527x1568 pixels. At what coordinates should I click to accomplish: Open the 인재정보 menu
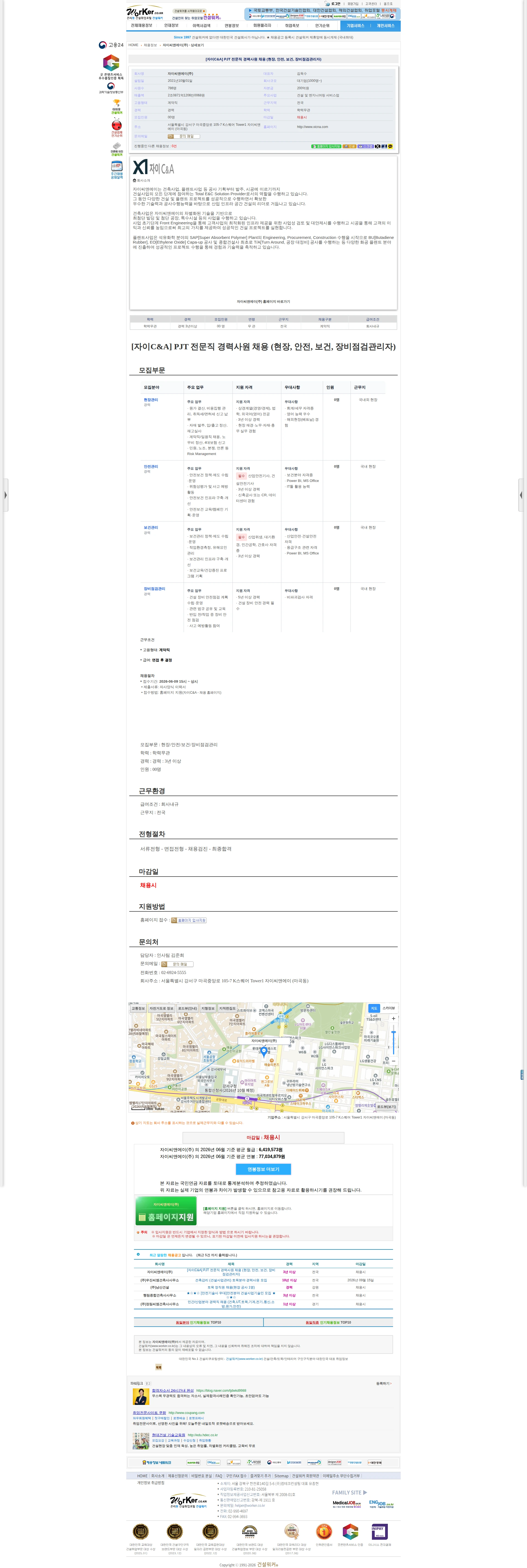tap(172, 26)
